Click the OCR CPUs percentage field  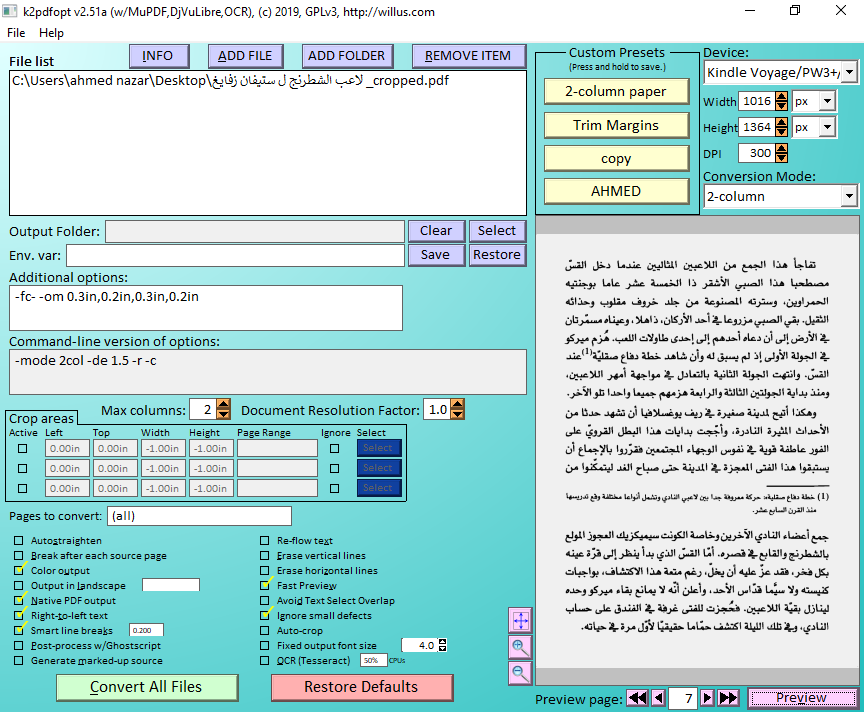(x=372, y=660)
